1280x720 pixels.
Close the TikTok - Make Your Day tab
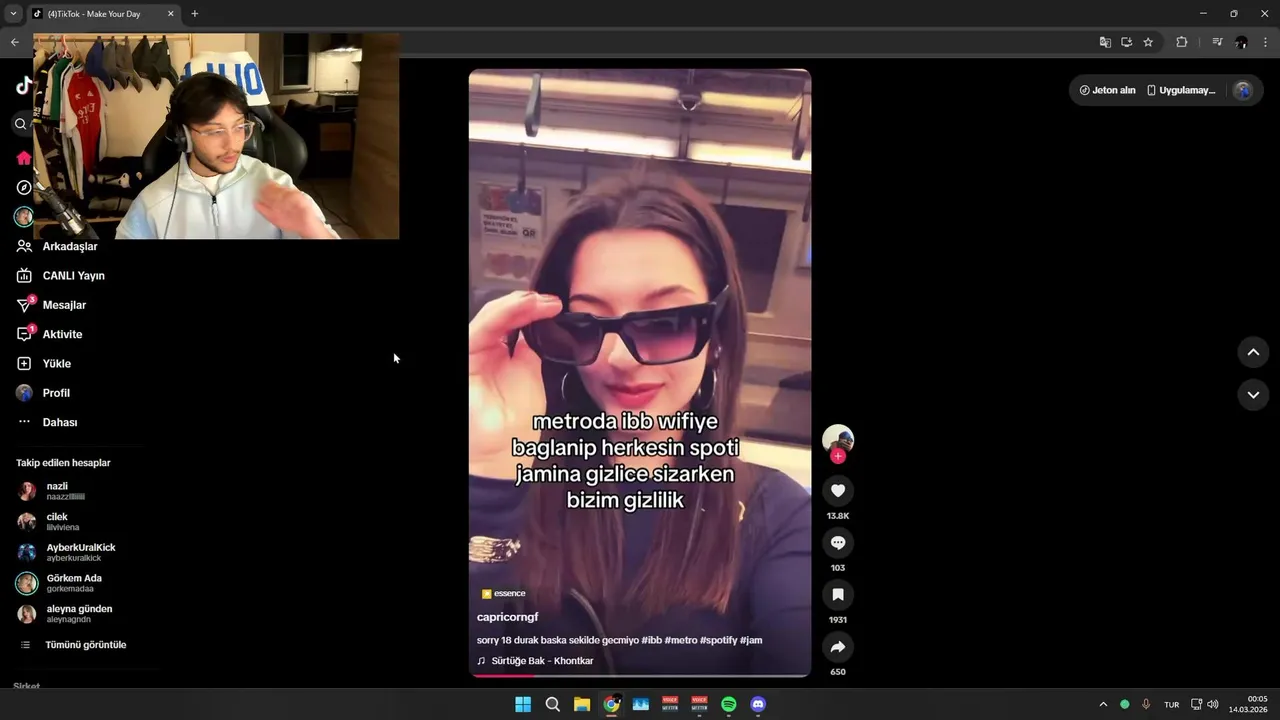click(x=170, y=14)
